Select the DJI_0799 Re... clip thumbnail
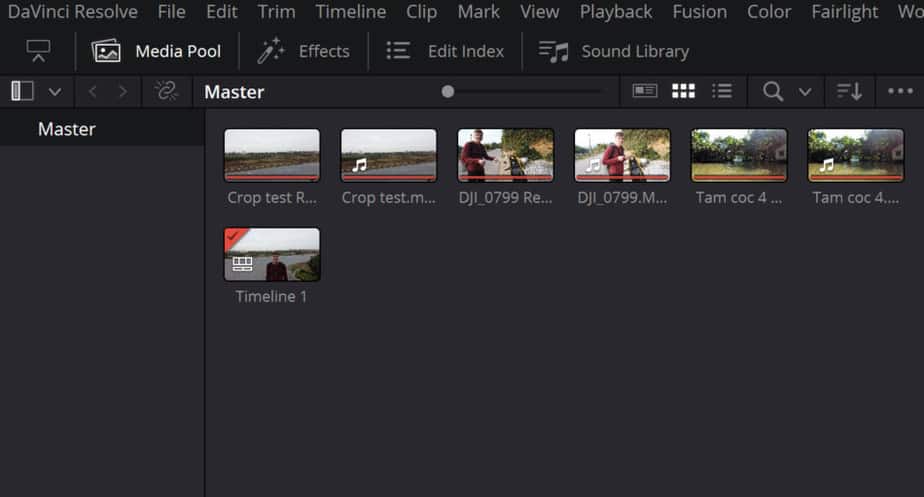The width and height of the screenshot is (924, 497). pyautogui.click(x=506, y=155)
